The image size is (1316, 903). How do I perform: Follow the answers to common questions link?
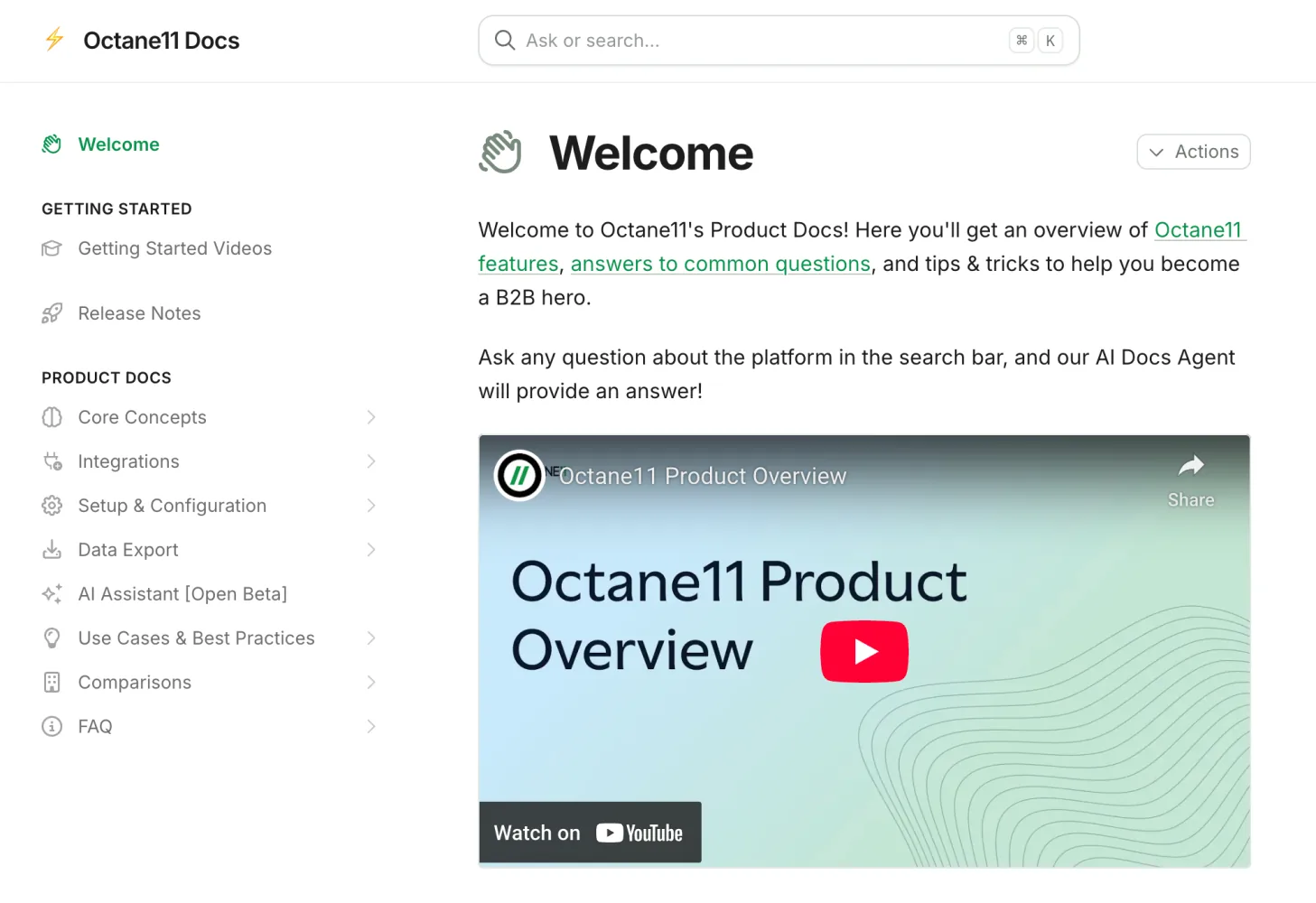coord(720,264)
